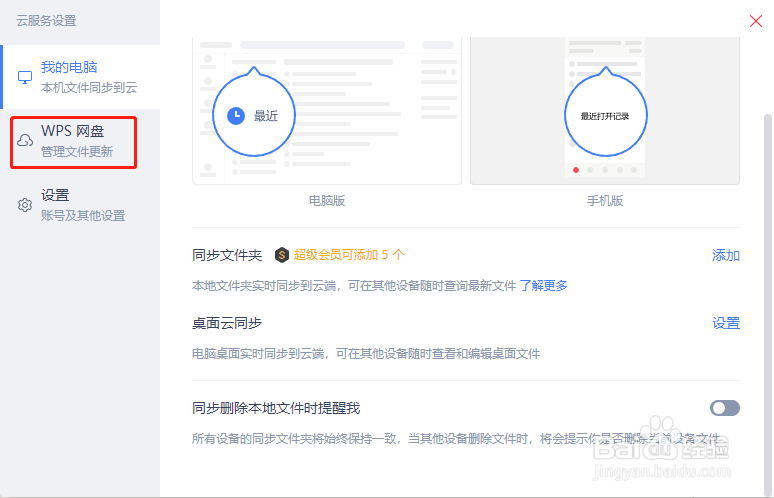774x498 pixels.
Task: Click the 手机版 caption
Action: (605, 201)
